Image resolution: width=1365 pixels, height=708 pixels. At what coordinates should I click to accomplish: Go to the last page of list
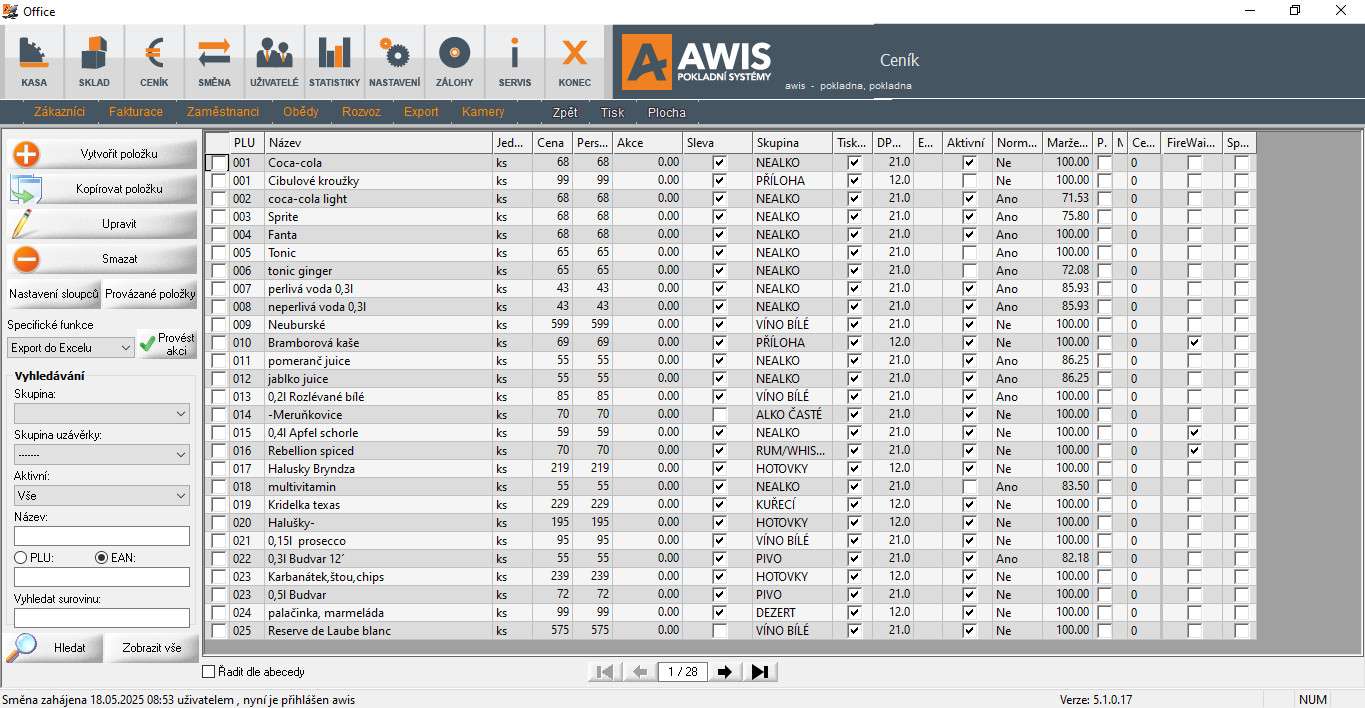760,672
